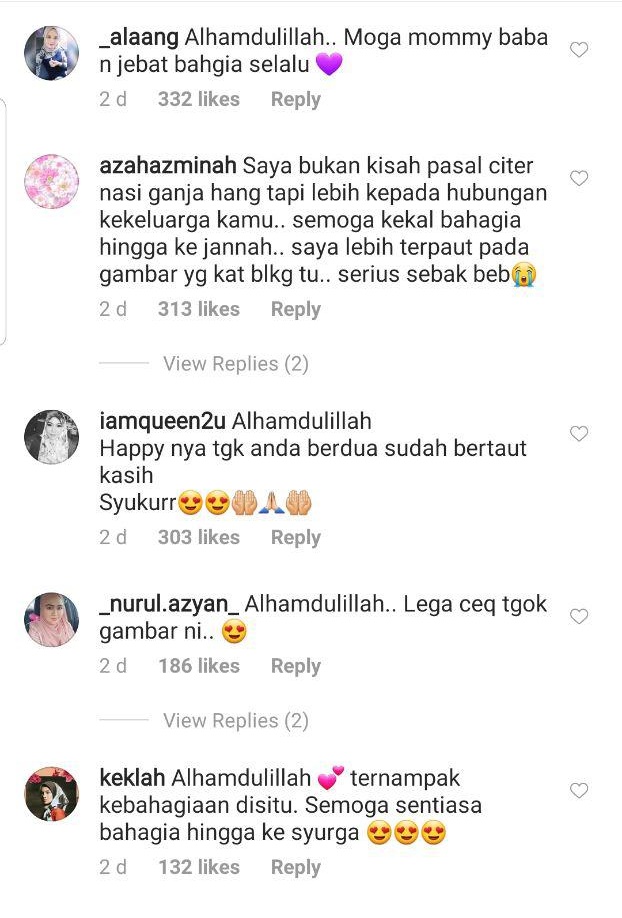The width and height of the screenshot is (622, 918).
Task: Reply to iamqueen2u's comment
Action: pos(295,537)
